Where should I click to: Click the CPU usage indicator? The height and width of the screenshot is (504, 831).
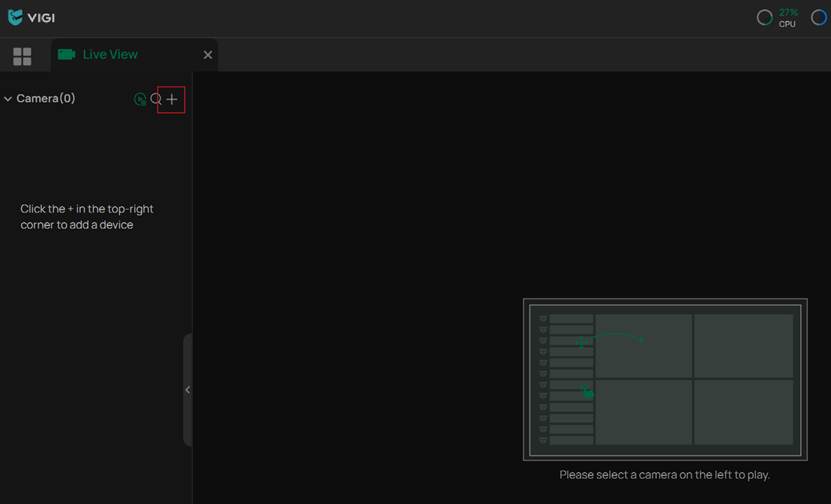pos(777,18)
